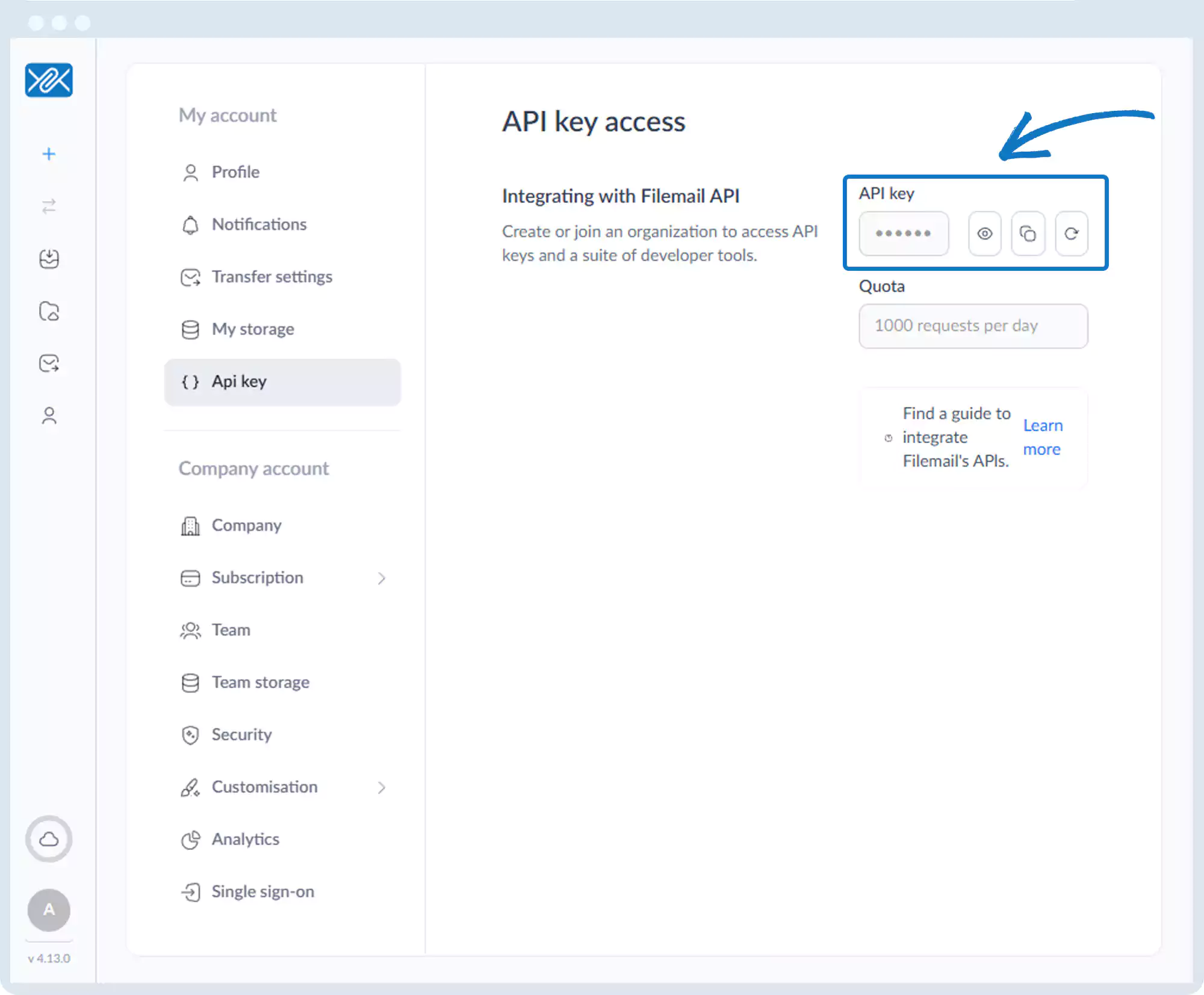Click the plus icon for new transfer
Image resolution: width=1204 pixels, height=995 pixels.
pyautogui.click(x=49, y=154)
